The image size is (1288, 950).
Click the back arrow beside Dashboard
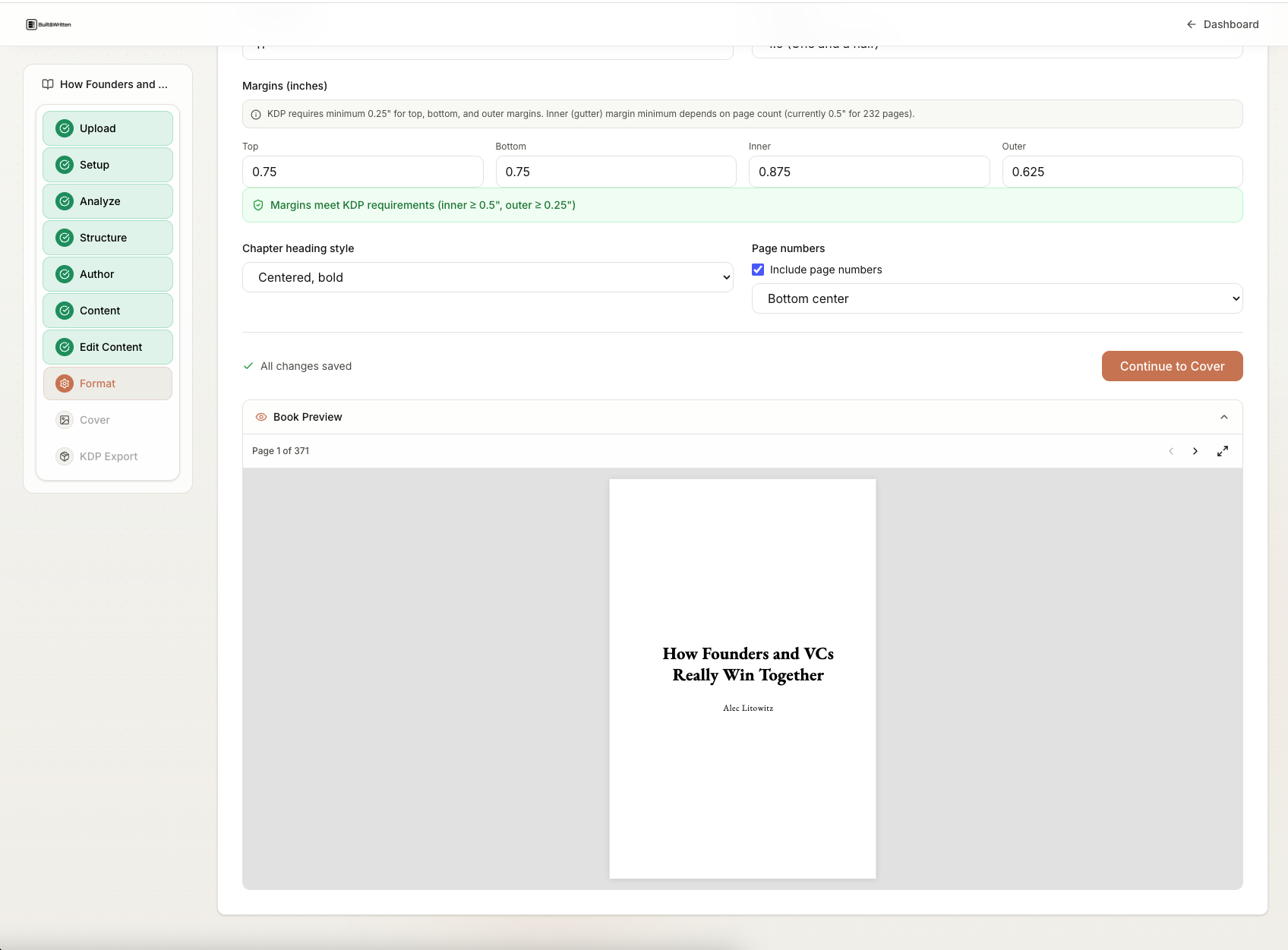pos(1191,24)
